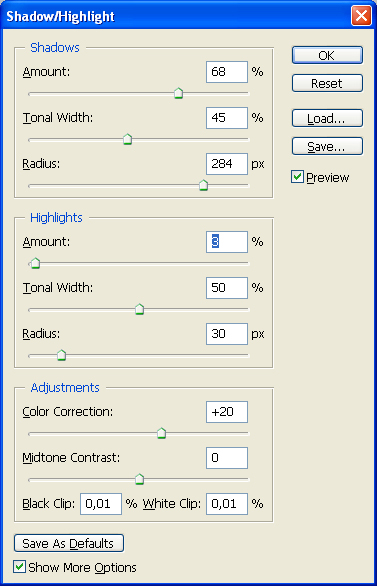This screenshot has width=377, height=586.
Task: Click the OK button
Action: [x=327, y=55]
